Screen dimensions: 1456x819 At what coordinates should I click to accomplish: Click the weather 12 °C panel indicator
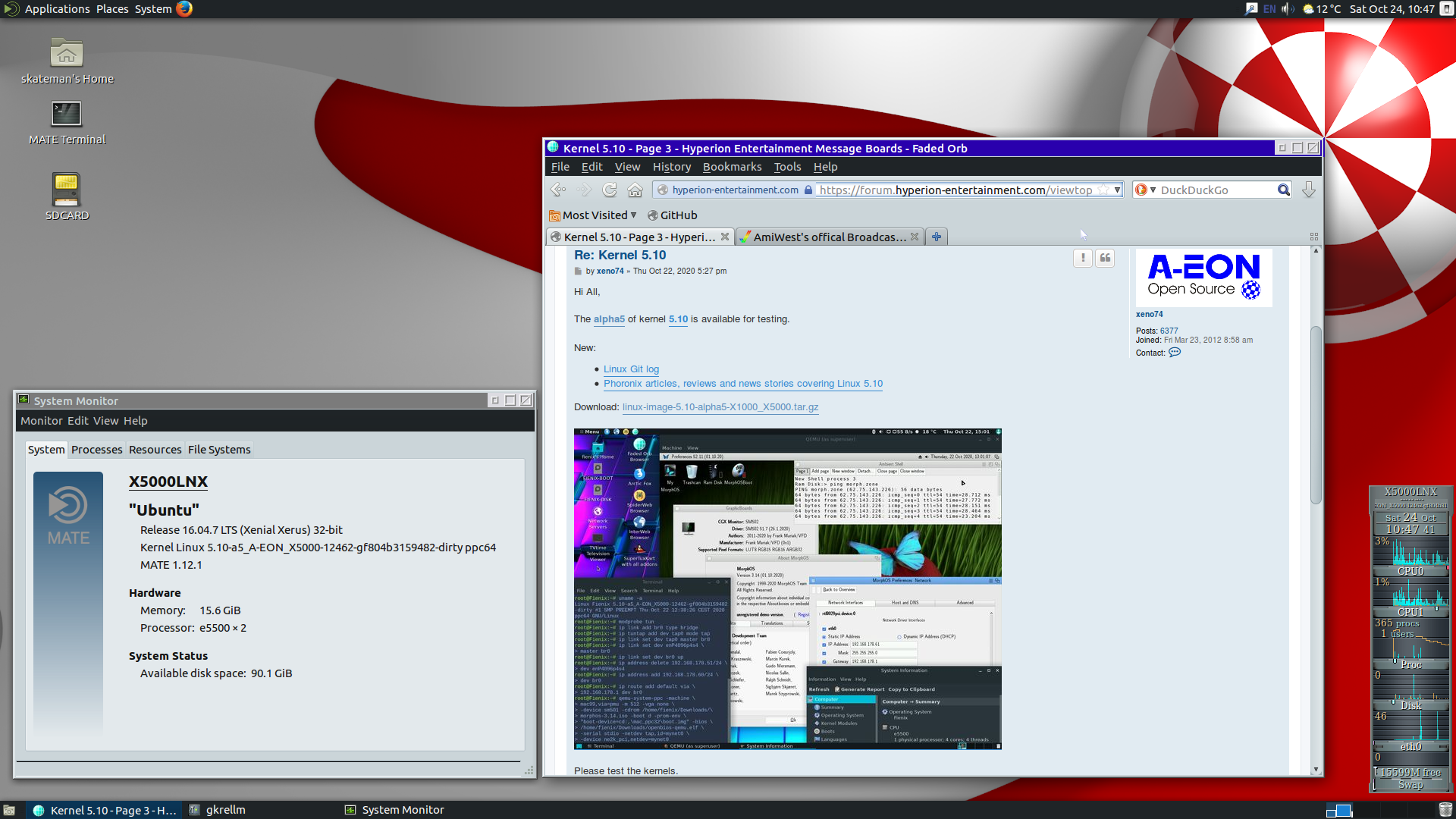(x=1322, y=9)
